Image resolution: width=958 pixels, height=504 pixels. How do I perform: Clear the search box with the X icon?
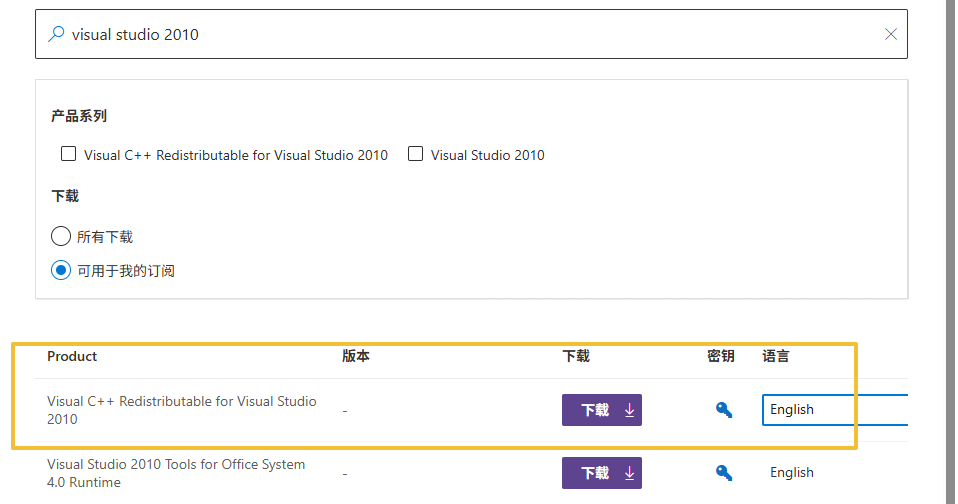(890, 34)
